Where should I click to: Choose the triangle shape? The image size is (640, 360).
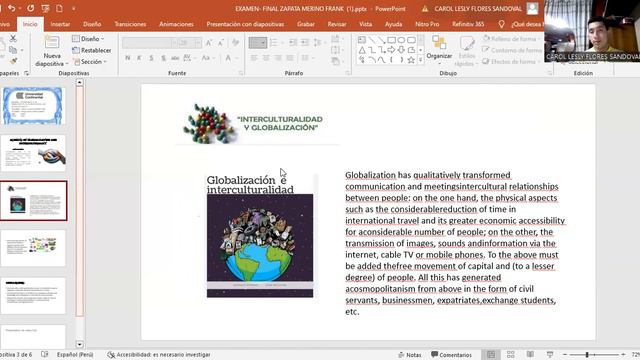click(x=362, y=50)
